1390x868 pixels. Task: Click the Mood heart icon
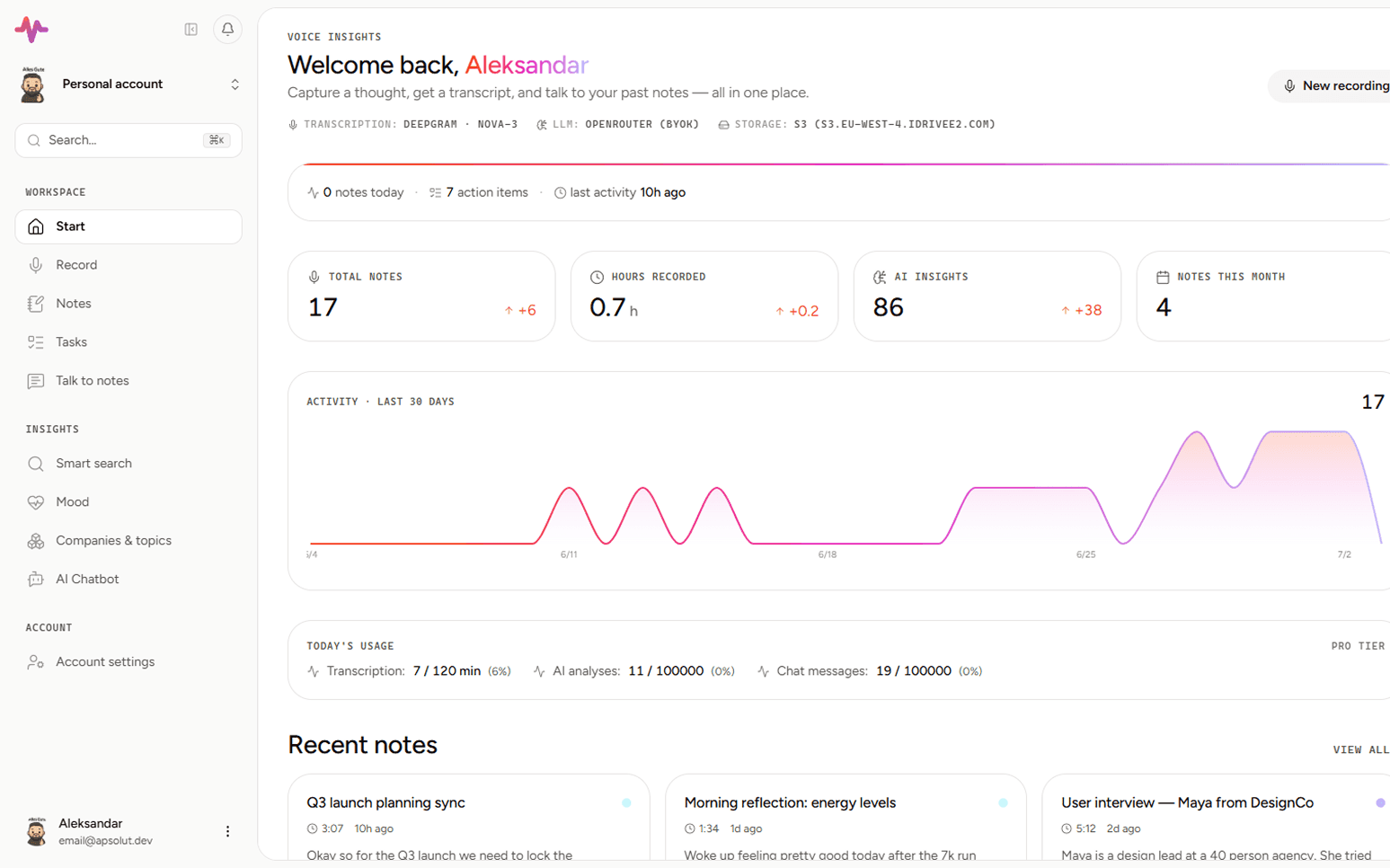36,502
